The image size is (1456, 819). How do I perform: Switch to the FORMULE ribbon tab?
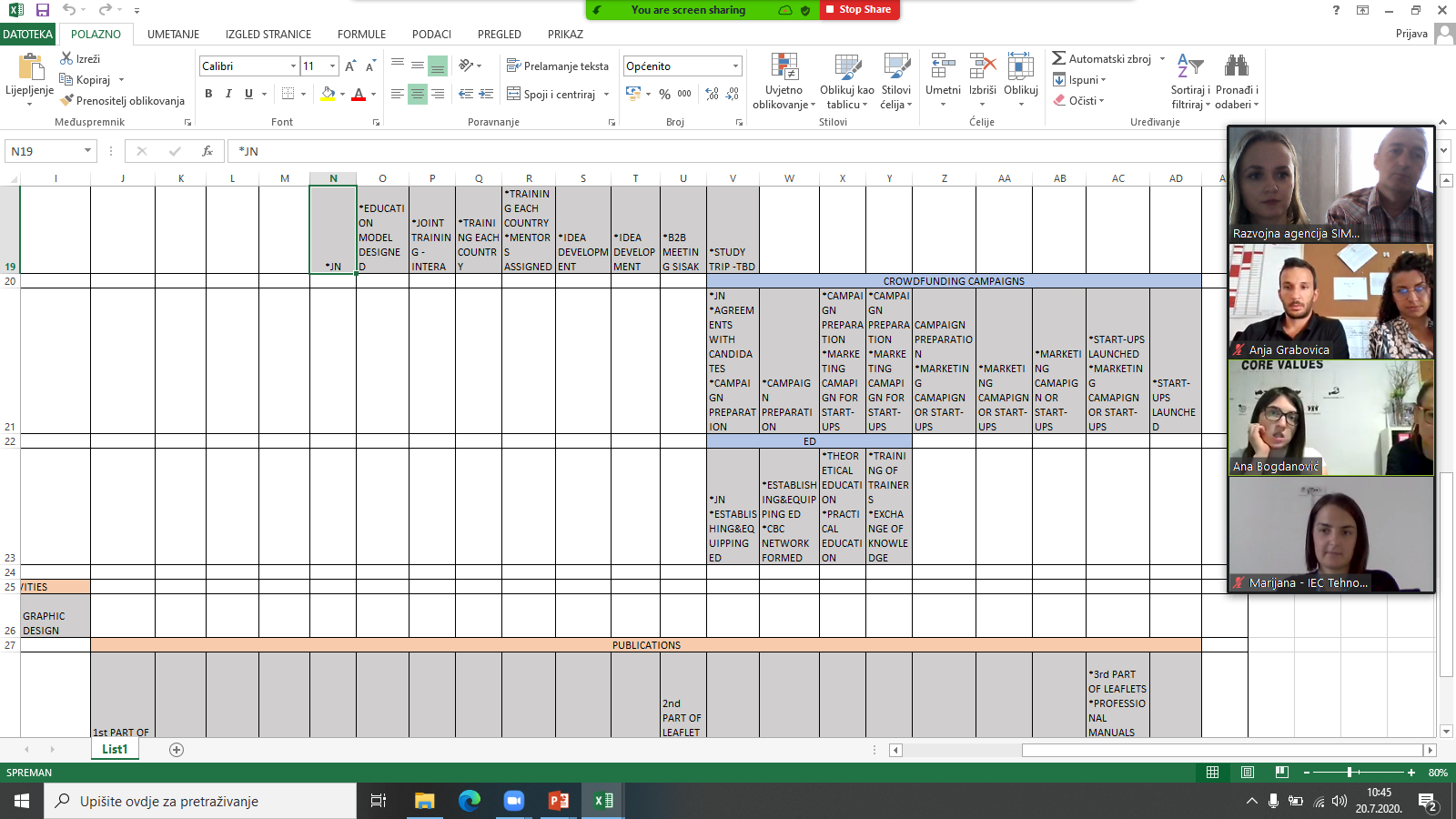(361, 35)
